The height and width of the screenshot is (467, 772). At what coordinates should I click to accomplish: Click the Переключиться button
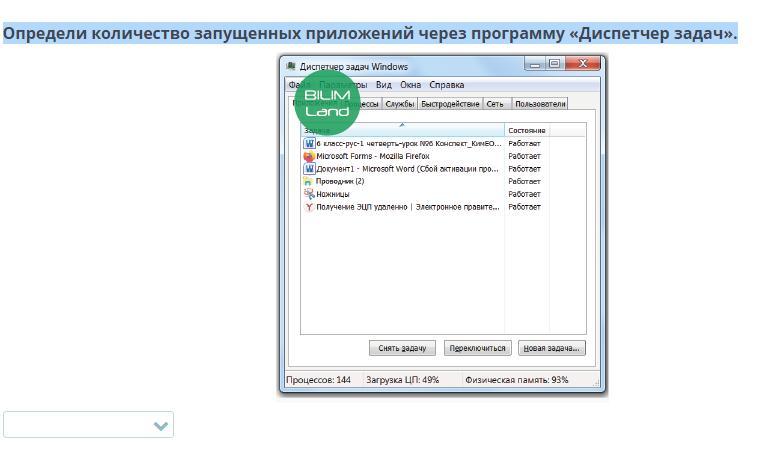[477, 348]
